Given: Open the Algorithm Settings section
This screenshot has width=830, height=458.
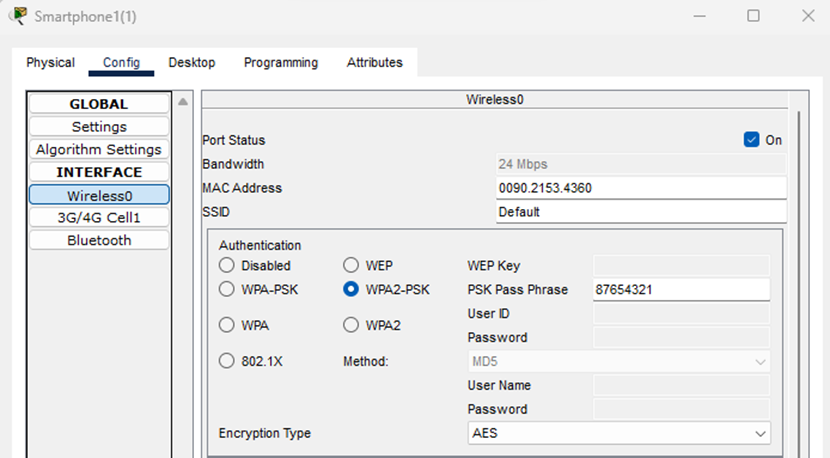Looking at the screenshot, I should click(99, 149).
